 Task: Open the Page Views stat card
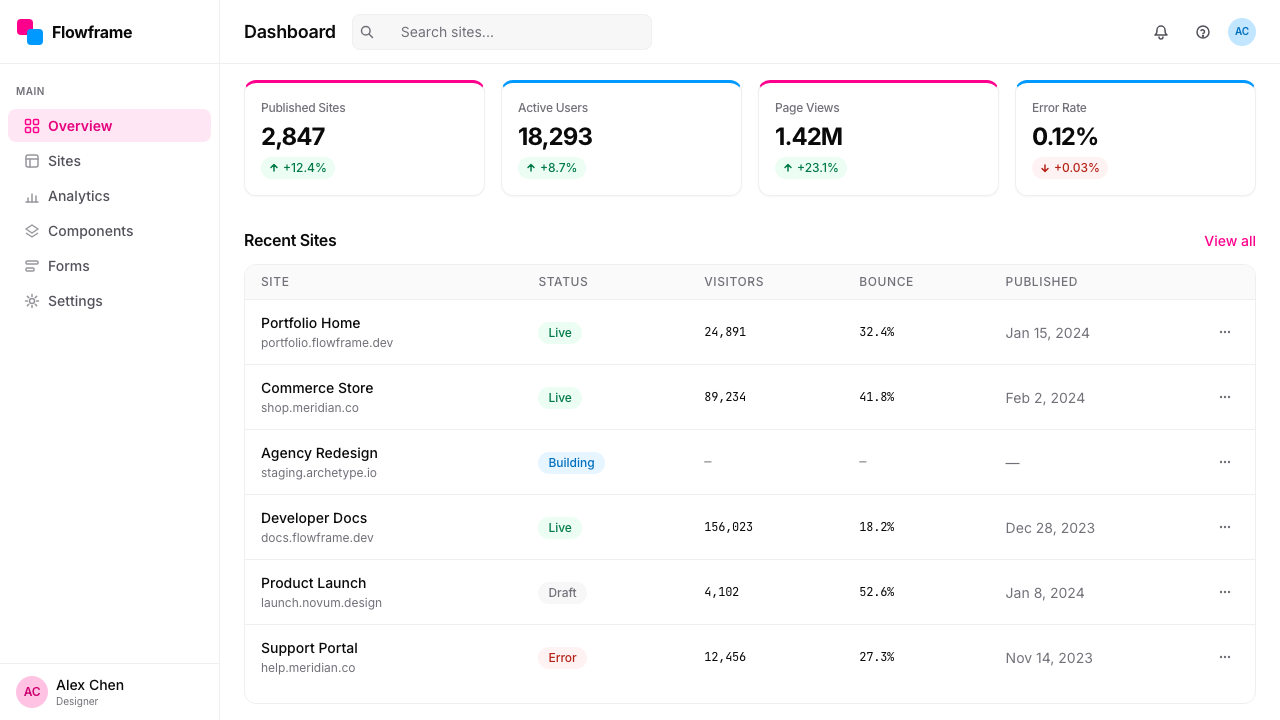(x=878, y=138)
